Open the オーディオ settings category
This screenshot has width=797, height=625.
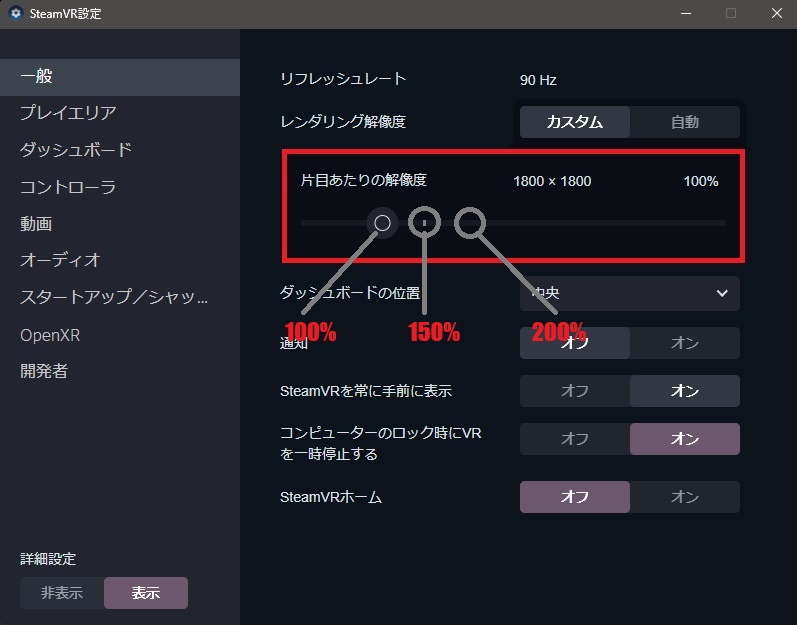pos(120,260)
